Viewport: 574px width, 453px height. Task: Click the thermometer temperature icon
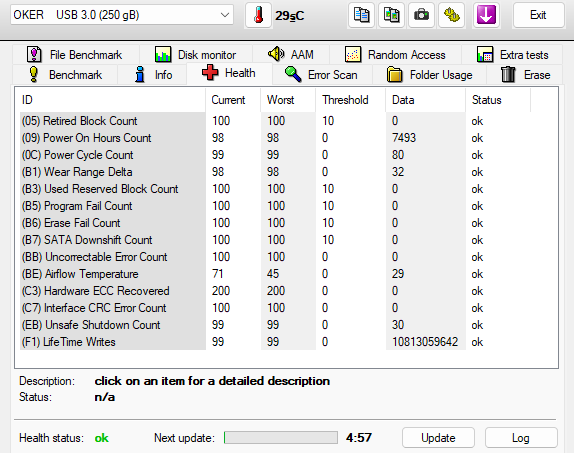tap(258, 15)
